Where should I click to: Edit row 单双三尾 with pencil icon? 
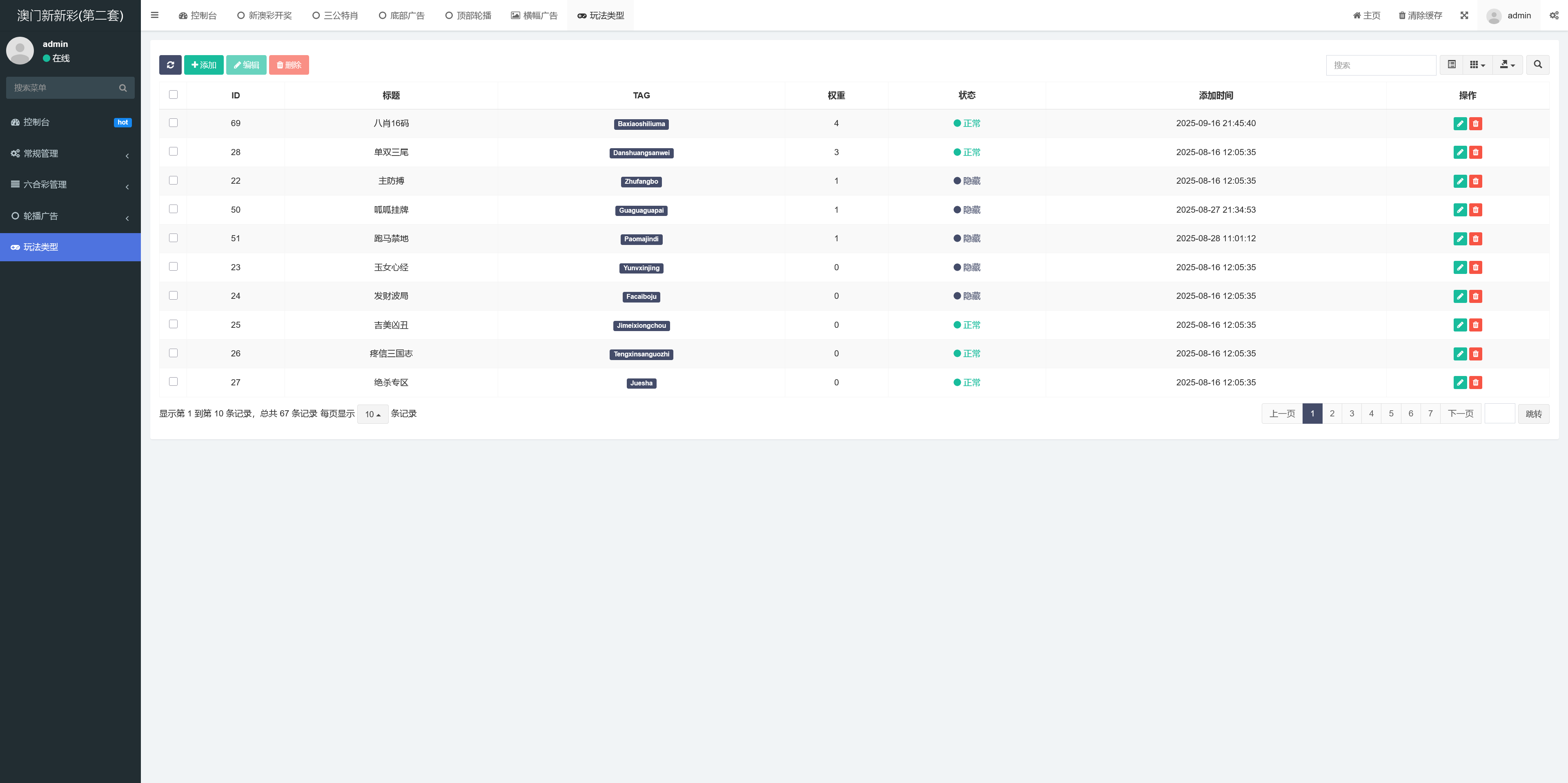click(x=1460, y=152)
